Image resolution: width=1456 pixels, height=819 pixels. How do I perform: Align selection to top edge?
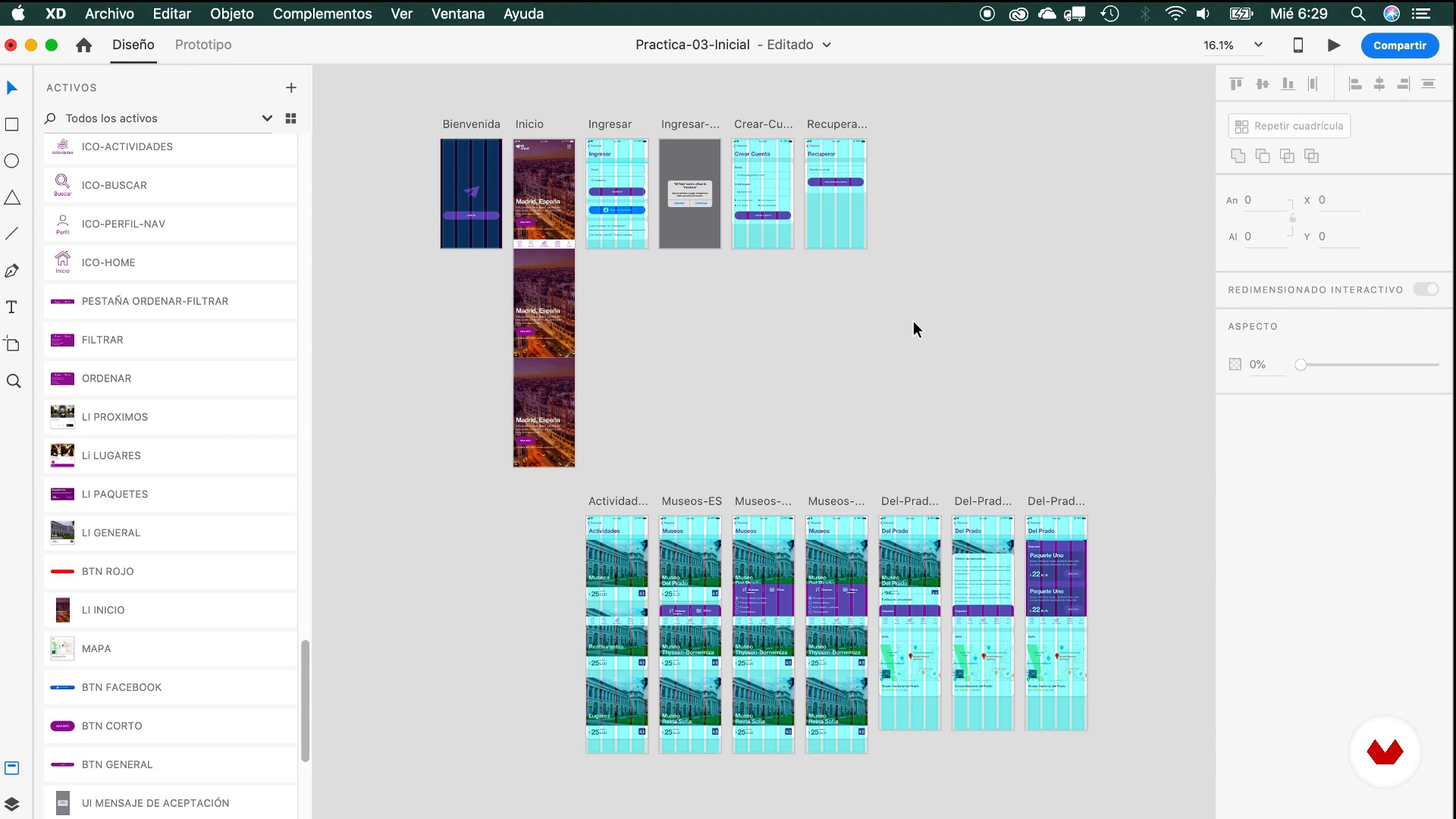tap(1237, 84)
